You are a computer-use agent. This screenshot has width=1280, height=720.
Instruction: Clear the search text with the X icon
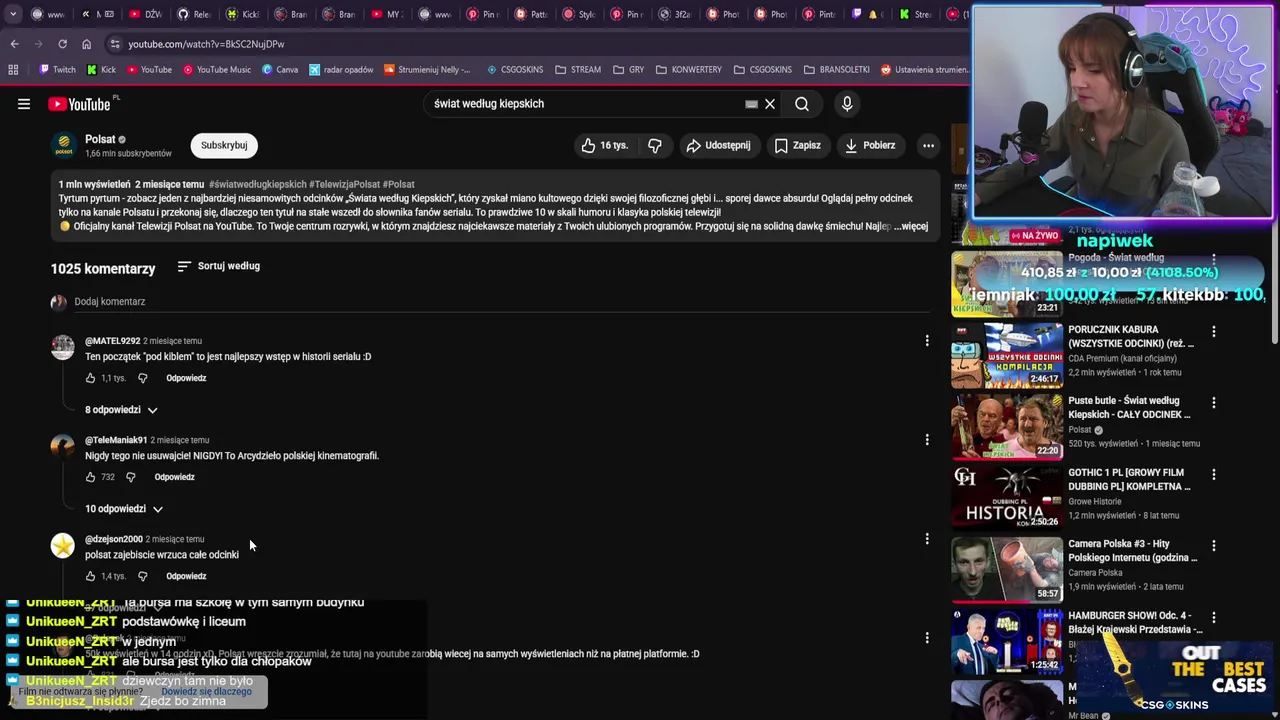[770, 104]
